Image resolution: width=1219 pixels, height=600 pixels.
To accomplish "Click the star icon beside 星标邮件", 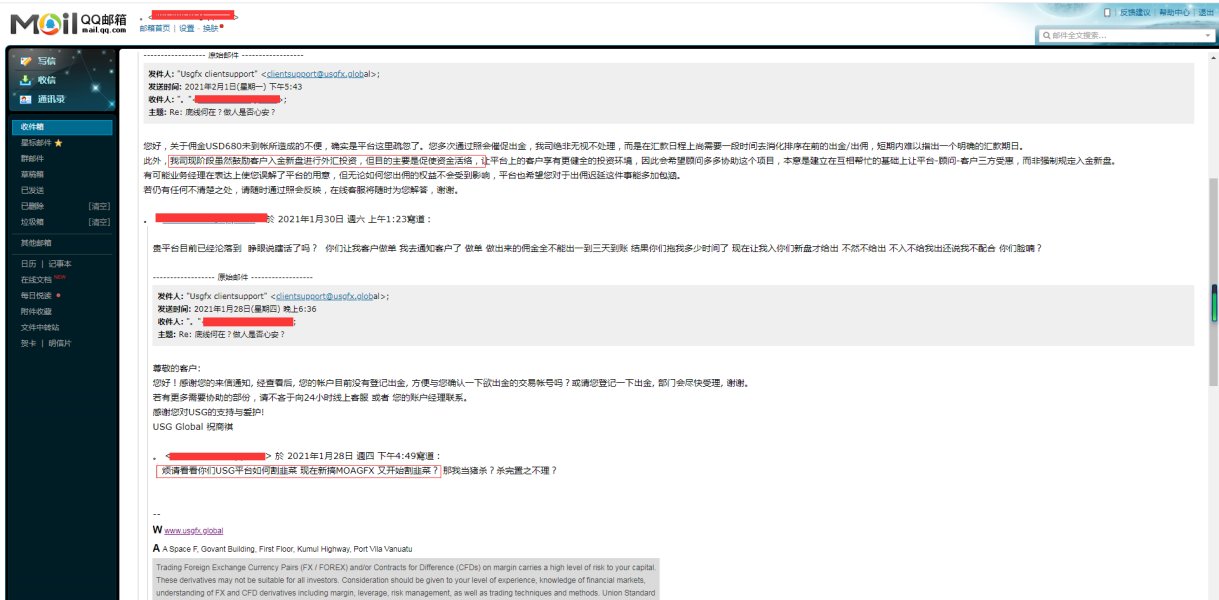I will 58,143.
